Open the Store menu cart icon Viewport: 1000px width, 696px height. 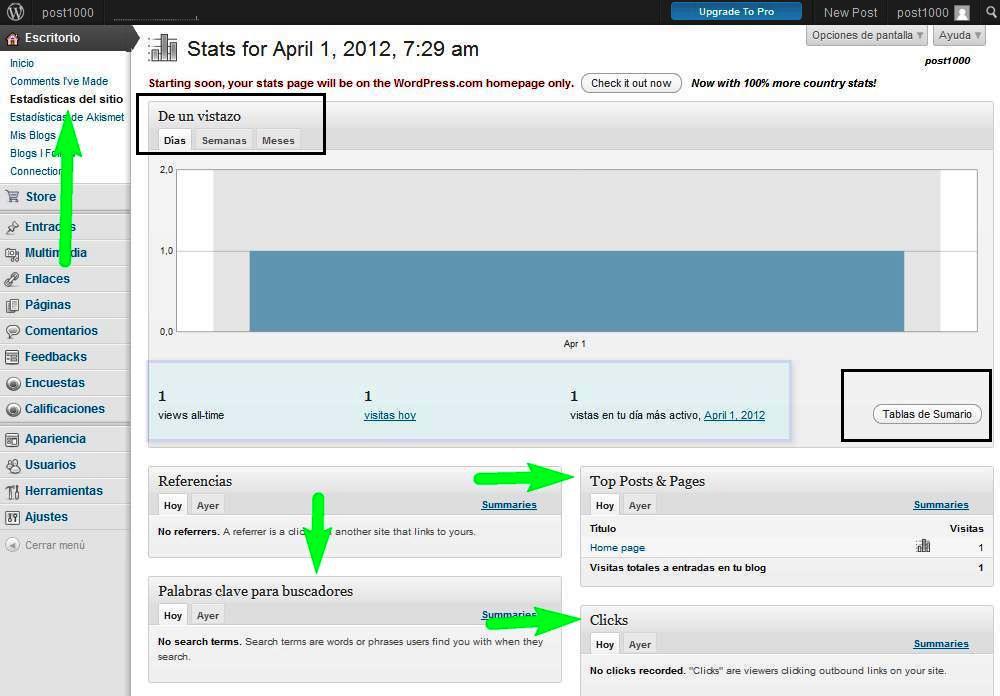13,197
